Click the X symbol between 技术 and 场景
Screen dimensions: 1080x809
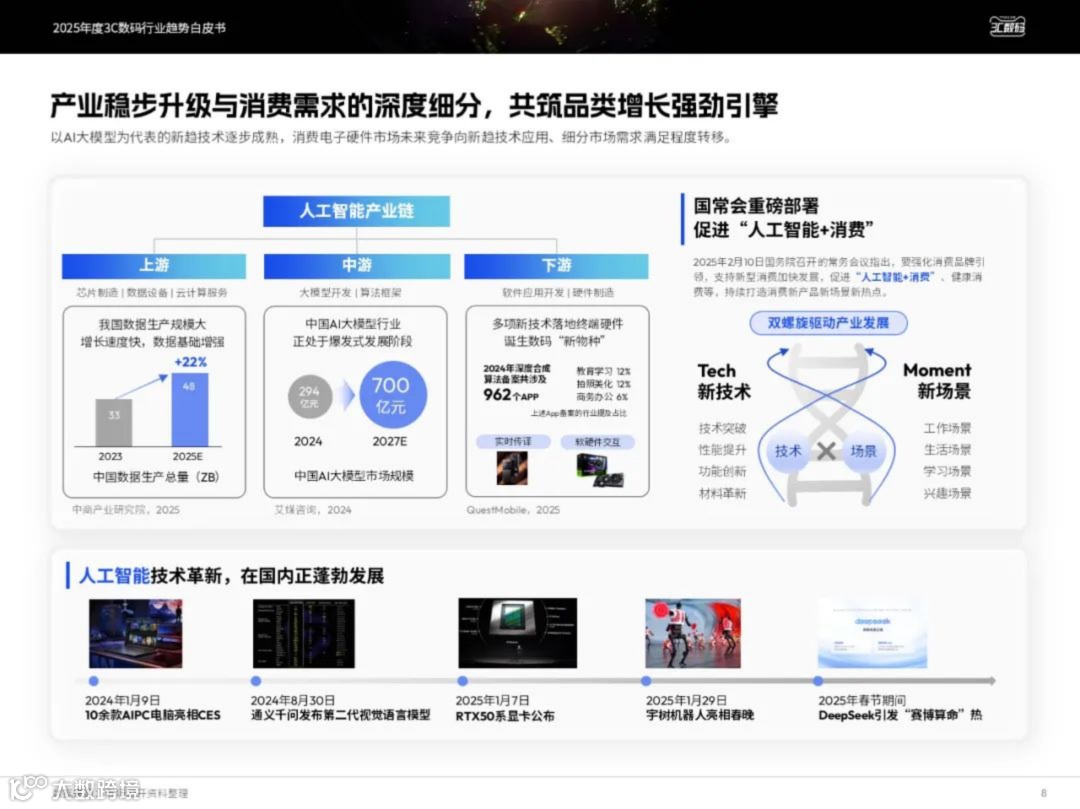click(x=826, y=451)
